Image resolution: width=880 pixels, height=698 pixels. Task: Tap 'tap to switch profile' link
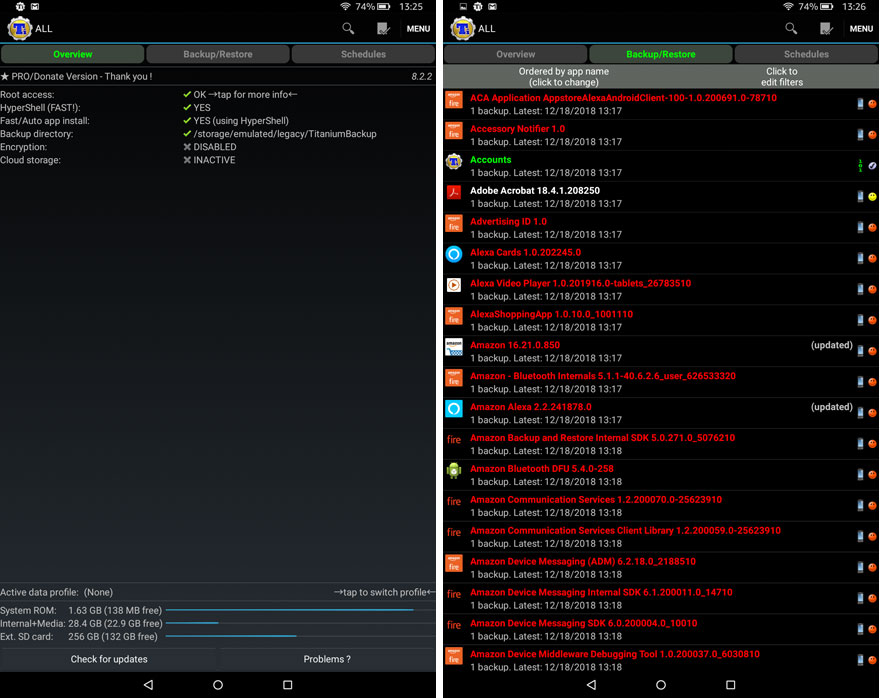(x=384, y=593)
